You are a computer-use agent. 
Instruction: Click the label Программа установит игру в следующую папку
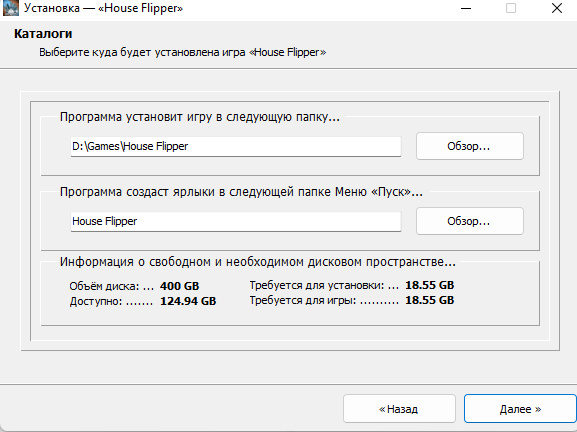click(x=200, y=117)
